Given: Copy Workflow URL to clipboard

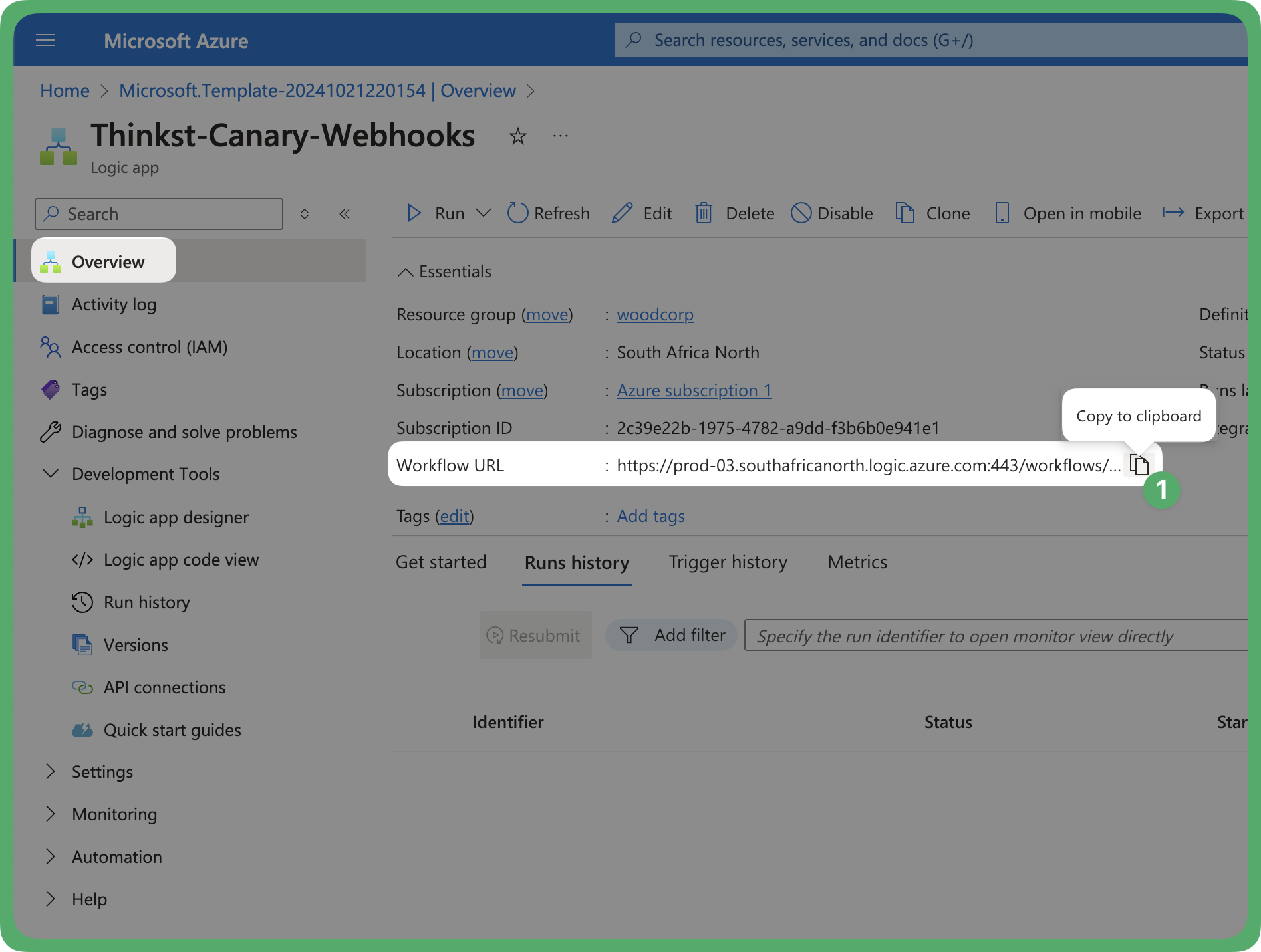Looking at the screenshot, I should (1139, 465).
